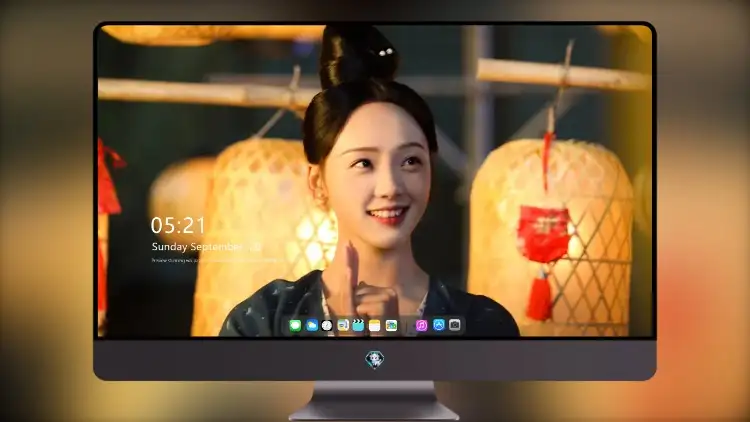Open the blue App Store icon
The height and width of the screenshot is (422, 750).
[x=439, y=325]
